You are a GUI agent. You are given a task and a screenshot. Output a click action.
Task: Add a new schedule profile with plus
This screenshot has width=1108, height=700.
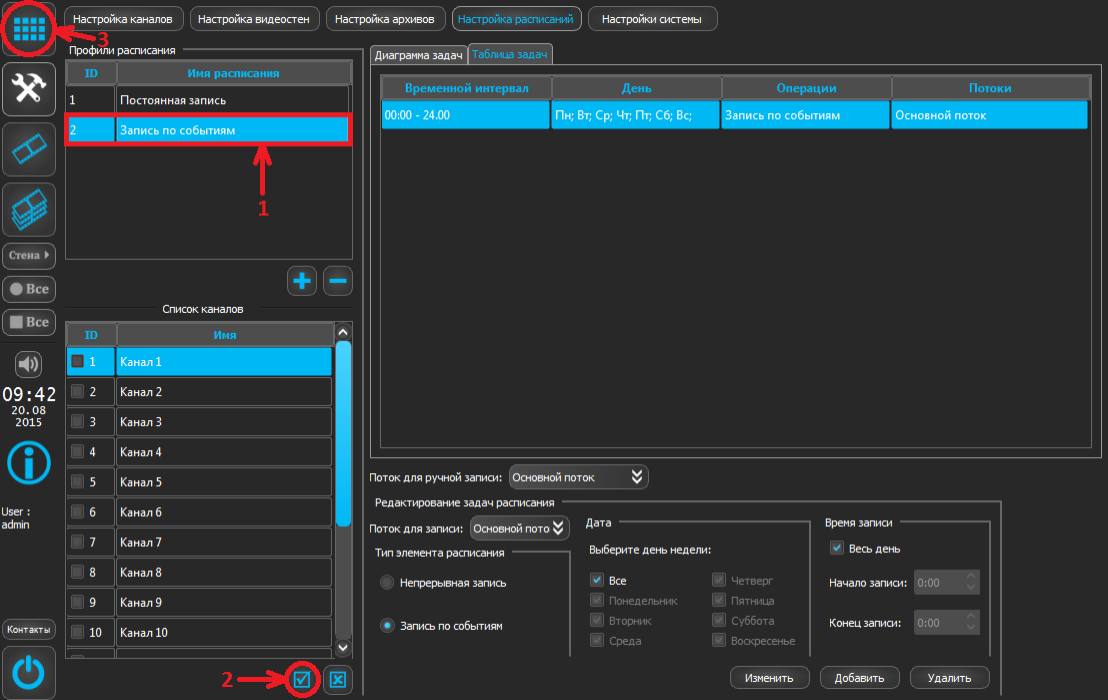point(302,281)
